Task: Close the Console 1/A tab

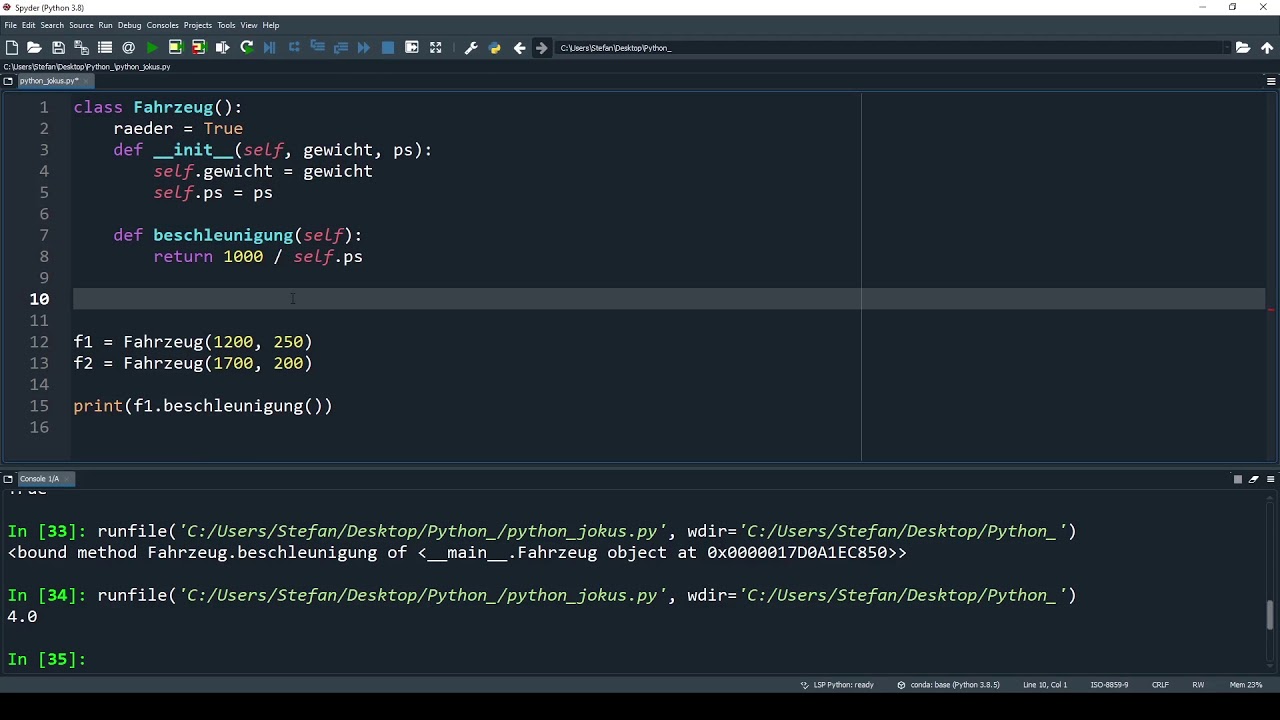Action: pyautogui.click(x=68, y=479)
